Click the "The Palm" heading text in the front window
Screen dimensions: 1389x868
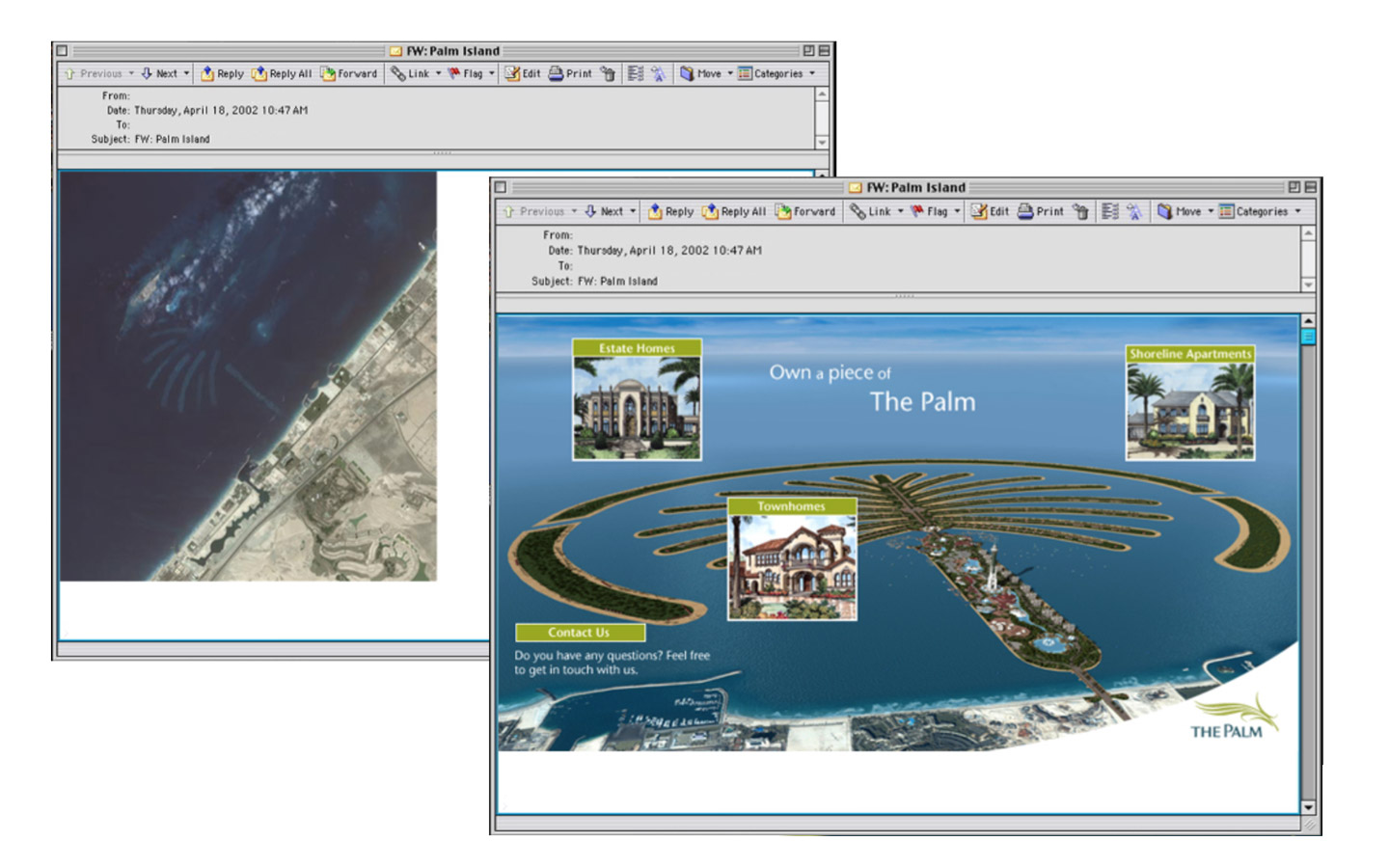coord(922,401)
